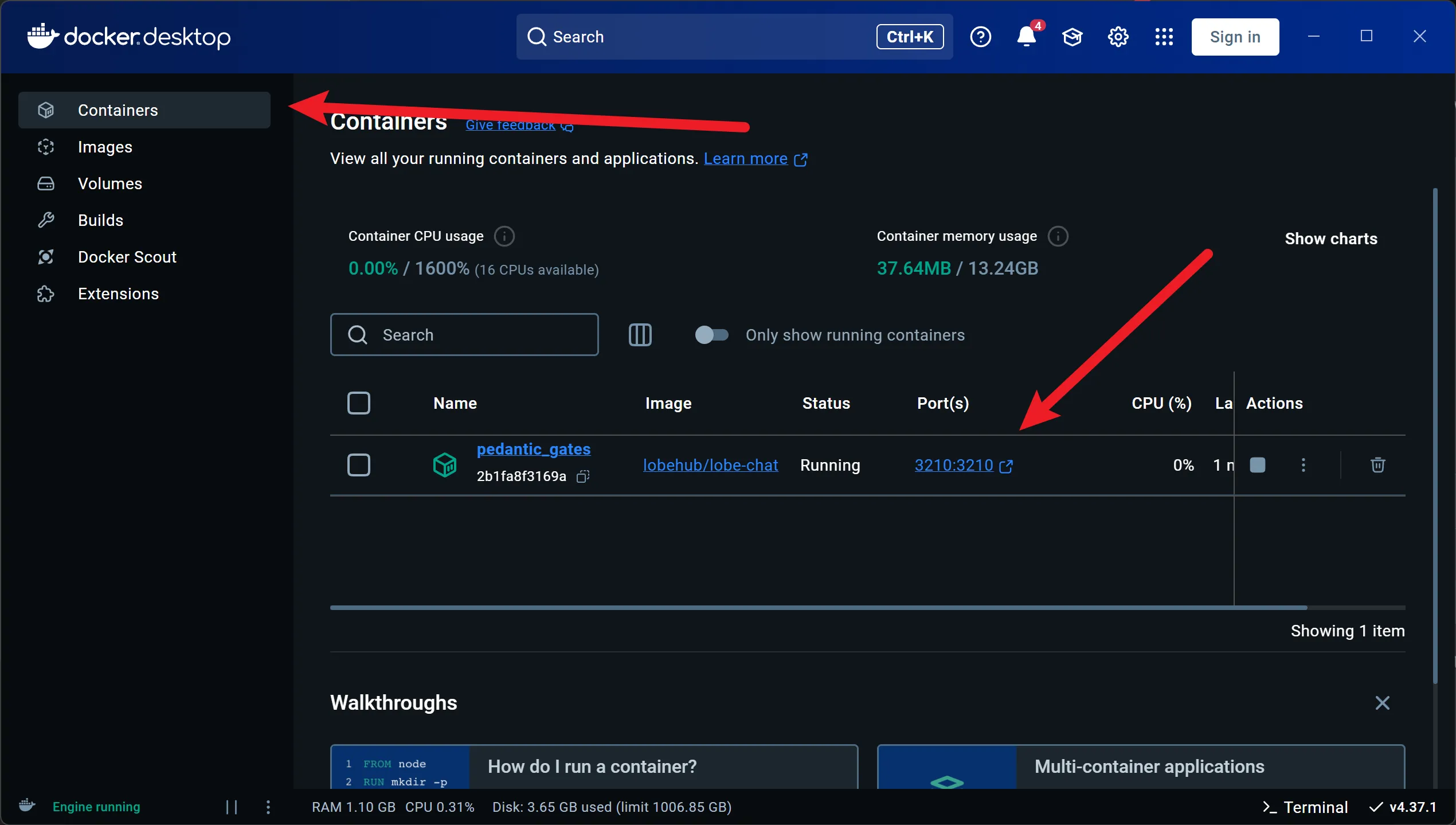This screenshot has width=1456, height=825.
Task: Click info icon beside Container CPU usage
Action: (504, 236)
